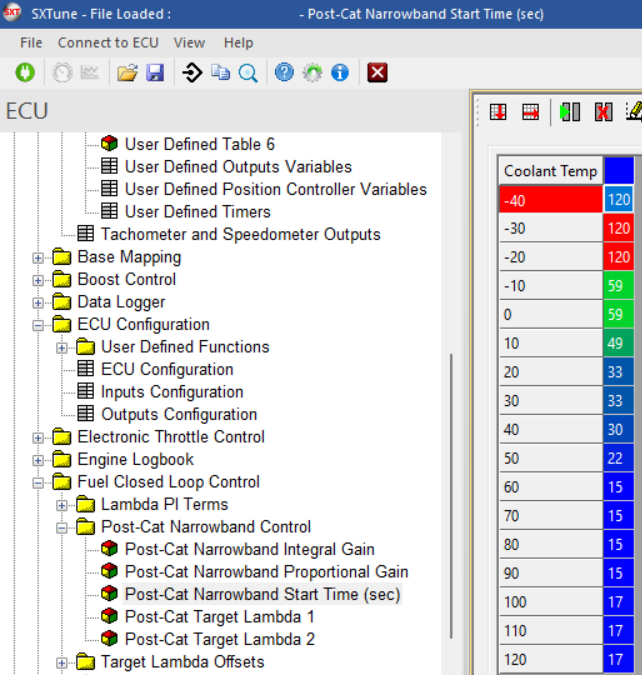The width and height of the screenshot is (642, 675).
Task: Expand the Target Lambda Offsets folder
Action: (x=62, y=663)
